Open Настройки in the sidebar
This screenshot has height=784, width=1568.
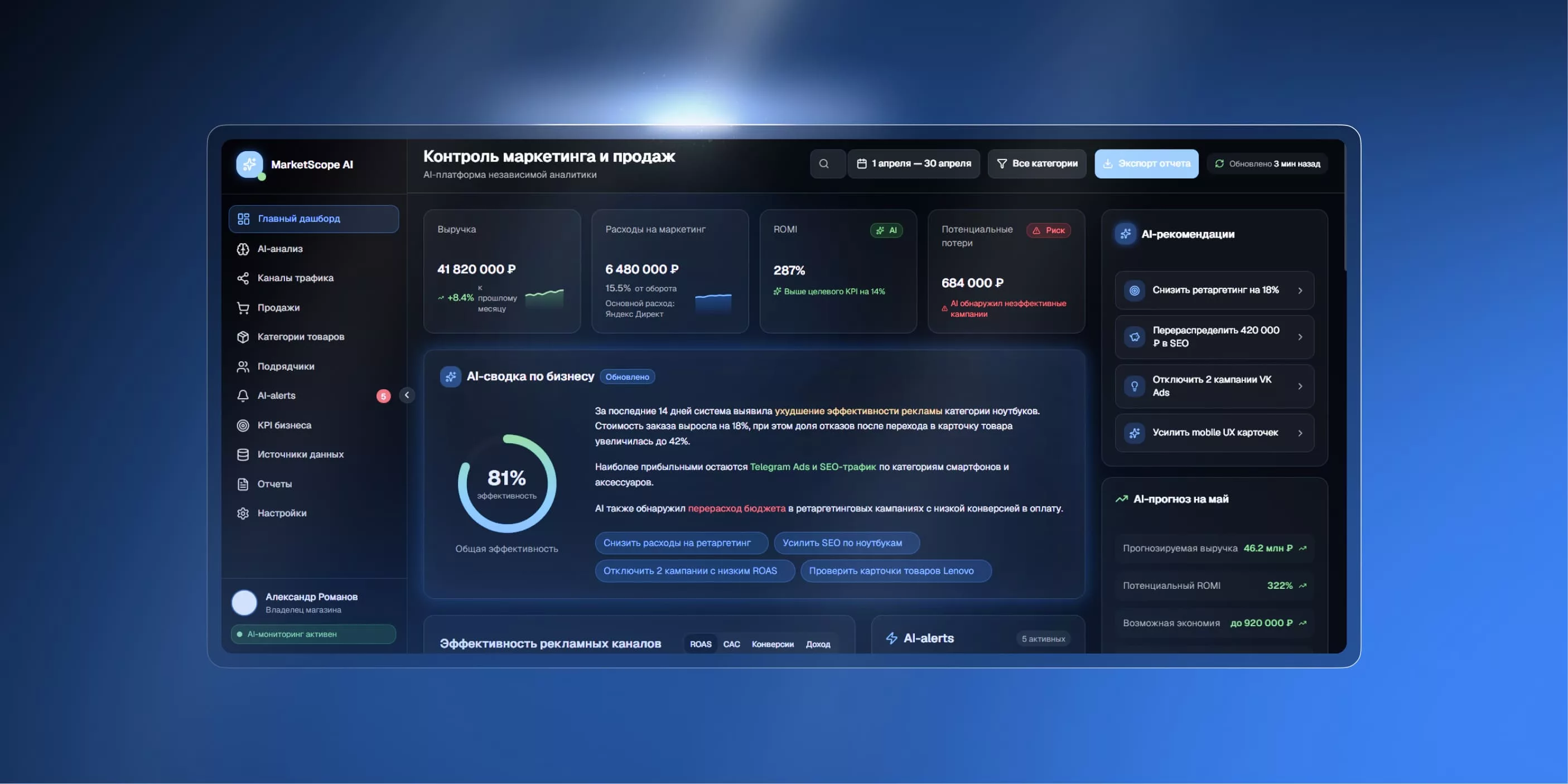click(x=313, y=514)
